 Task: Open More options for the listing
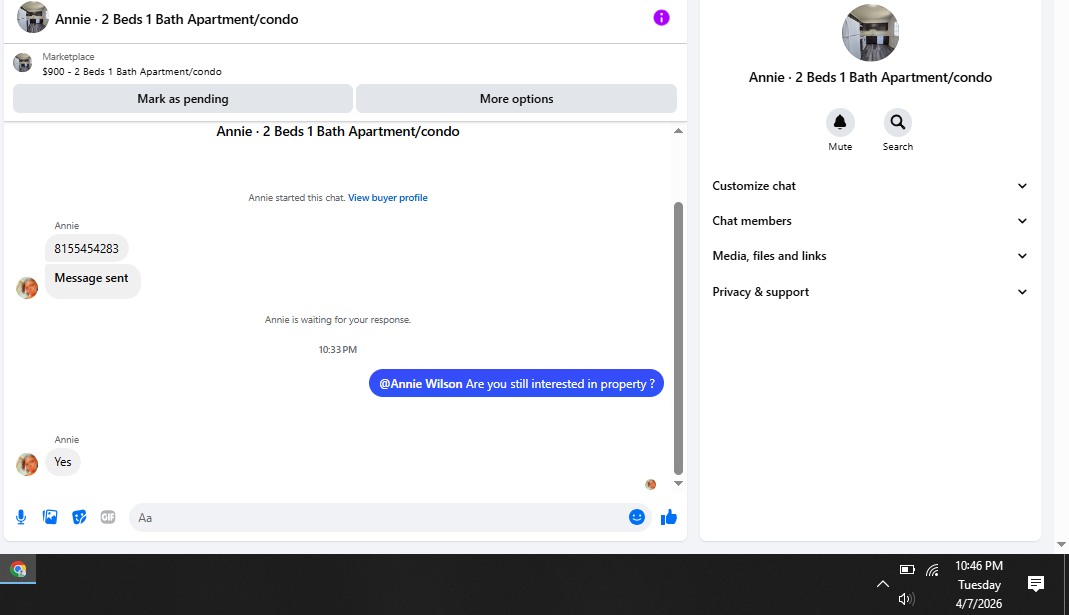tap(516, 99)
